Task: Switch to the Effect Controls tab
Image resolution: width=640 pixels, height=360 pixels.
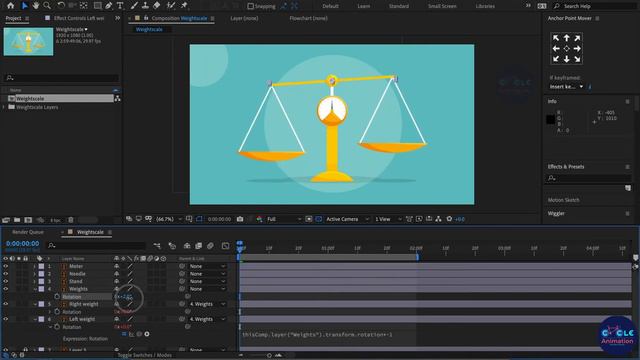Action: [79, 18]
